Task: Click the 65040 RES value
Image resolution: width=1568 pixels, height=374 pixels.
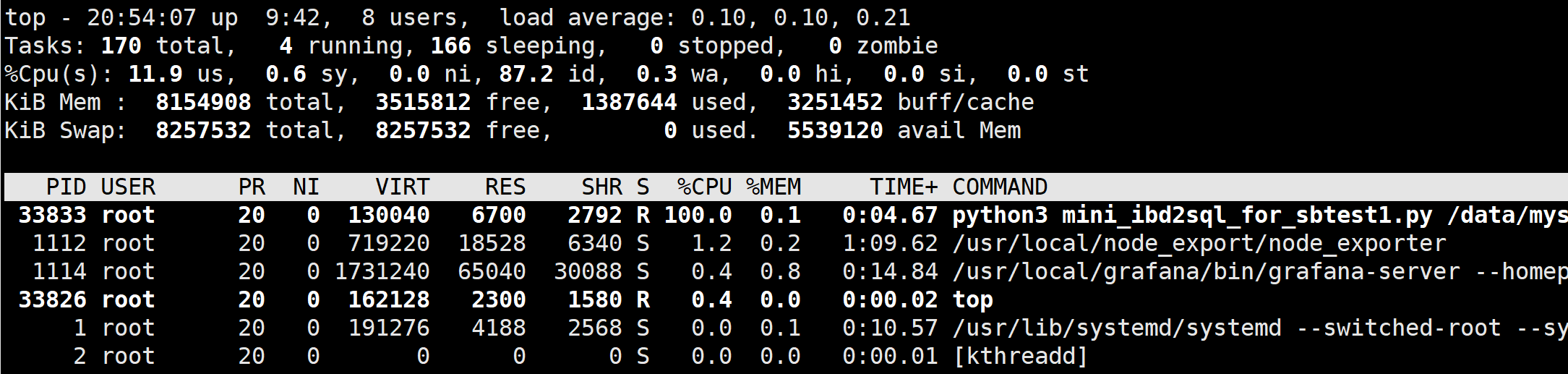Action: click(492, 271)
